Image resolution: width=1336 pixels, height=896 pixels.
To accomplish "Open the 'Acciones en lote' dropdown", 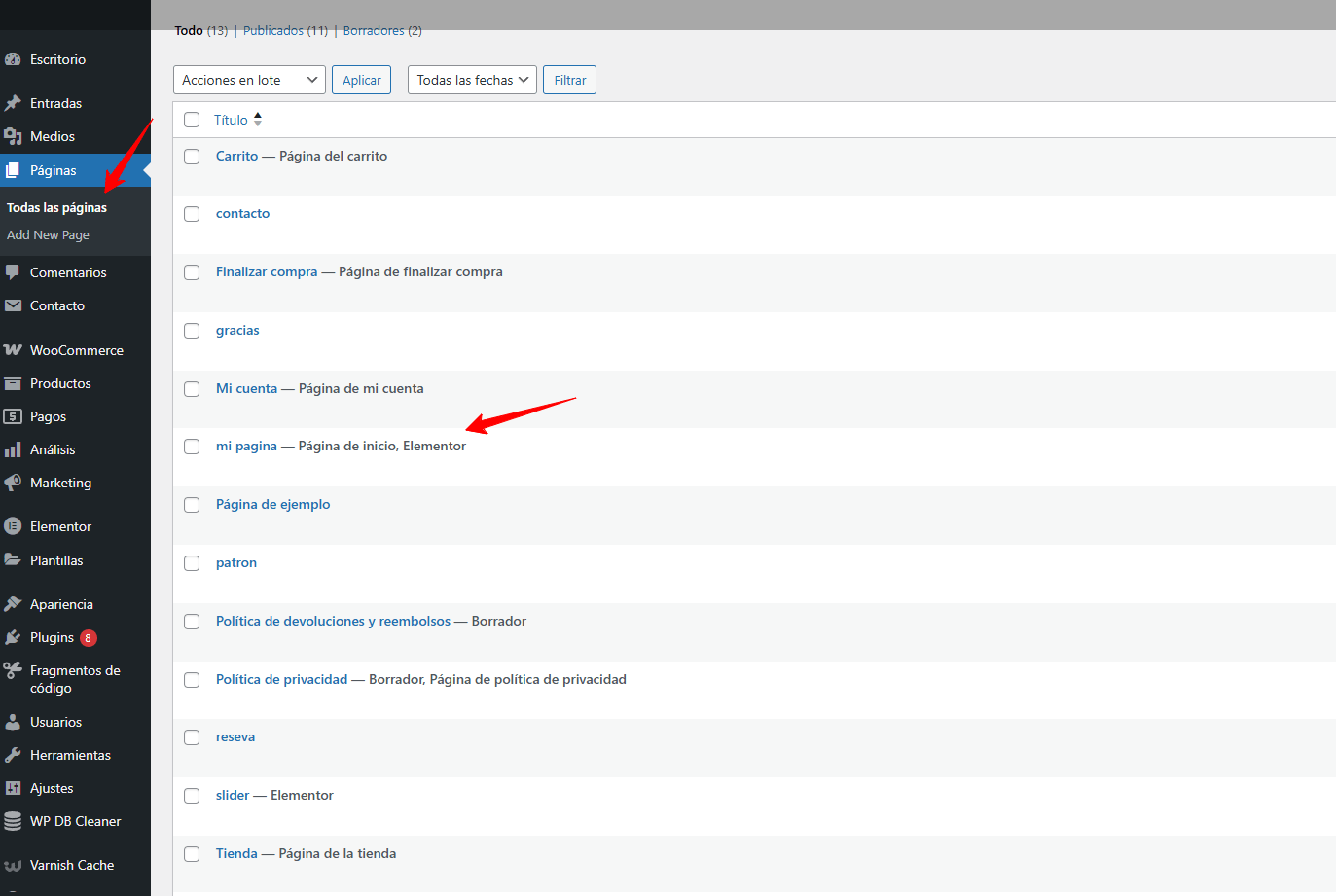I will pyautogui.click(x=249, y=80).
